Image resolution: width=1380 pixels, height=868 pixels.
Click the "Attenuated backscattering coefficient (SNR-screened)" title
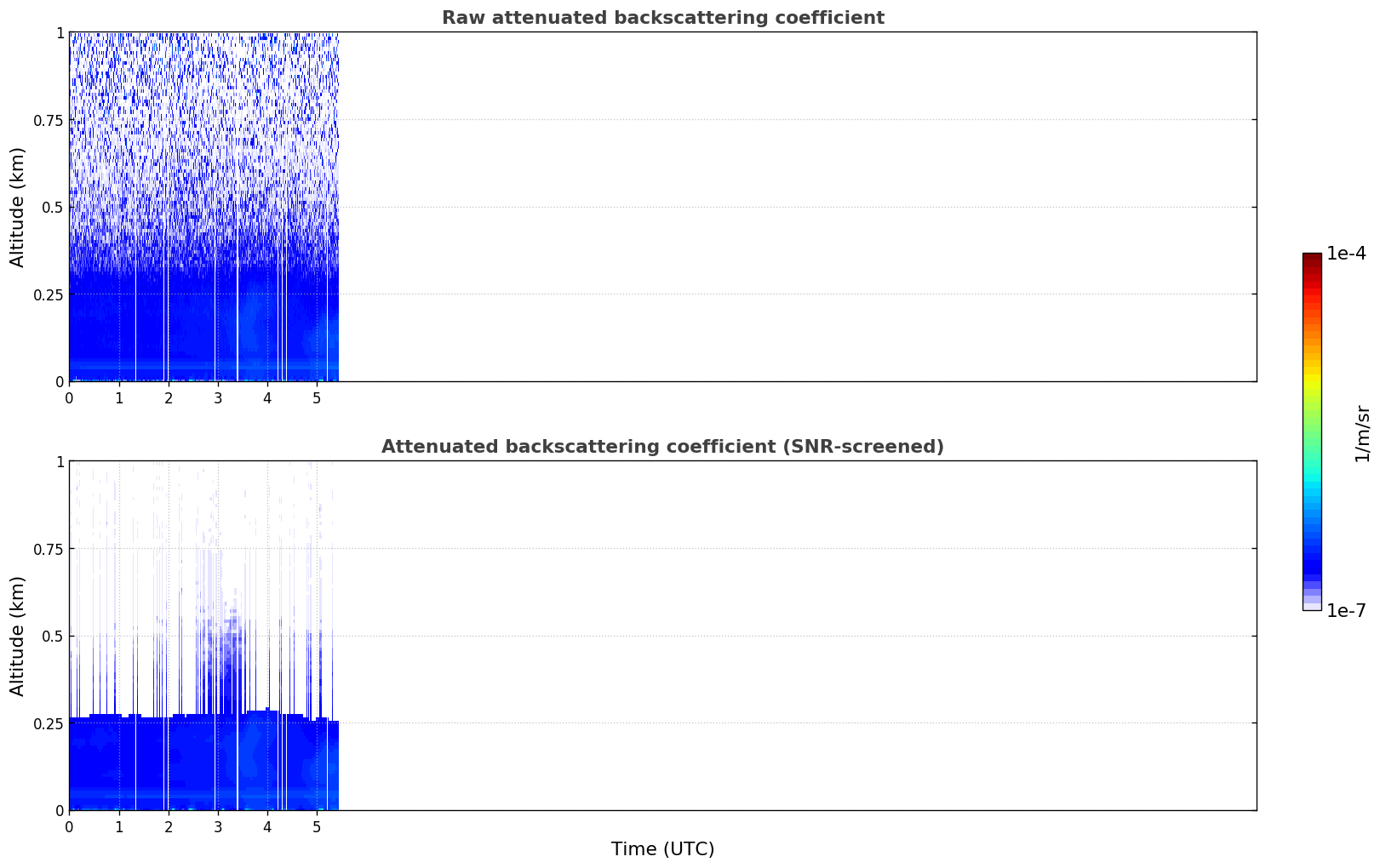click(x=662, y=447)
